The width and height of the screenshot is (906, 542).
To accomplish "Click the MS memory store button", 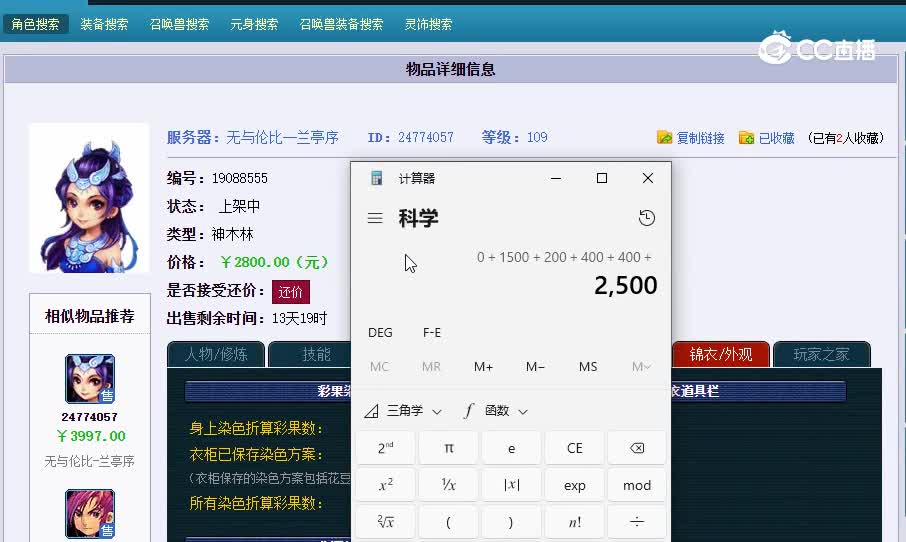I will 588,366.
